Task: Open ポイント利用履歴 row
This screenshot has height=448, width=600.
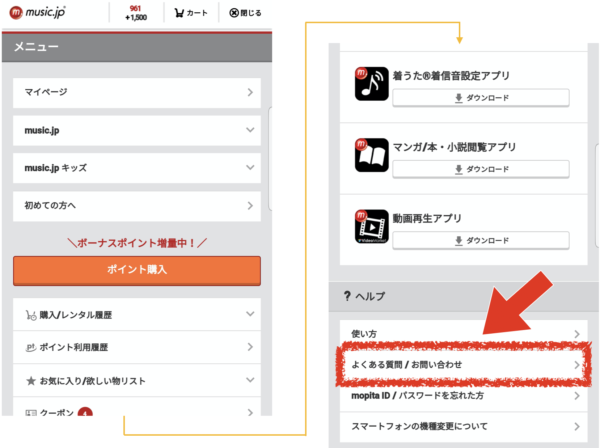Action: coord(137,347)
